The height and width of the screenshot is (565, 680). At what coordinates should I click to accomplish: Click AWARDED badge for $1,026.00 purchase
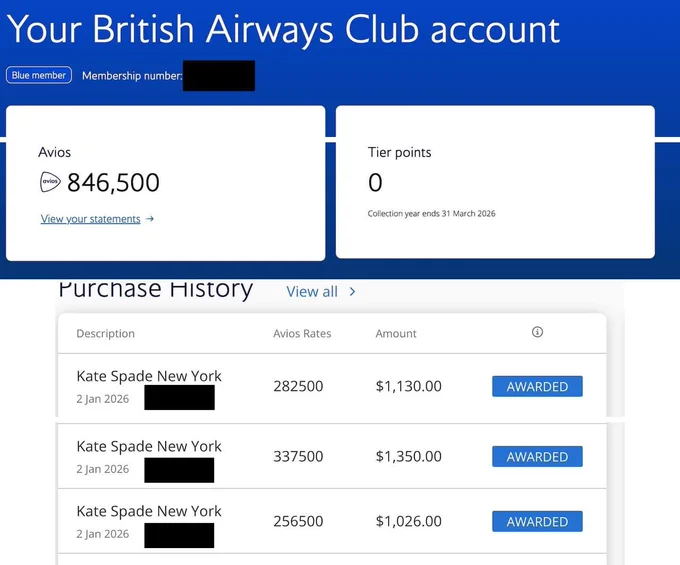(537, 521)
